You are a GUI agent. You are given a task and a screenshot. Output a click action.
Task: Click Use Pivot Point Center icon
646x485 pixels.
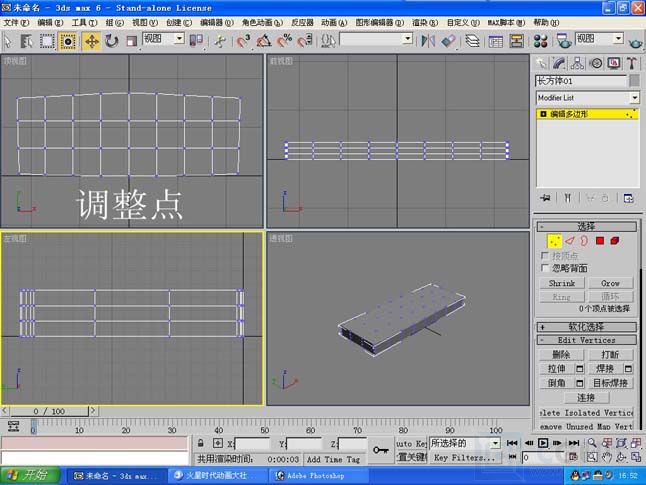pos(196,41)
